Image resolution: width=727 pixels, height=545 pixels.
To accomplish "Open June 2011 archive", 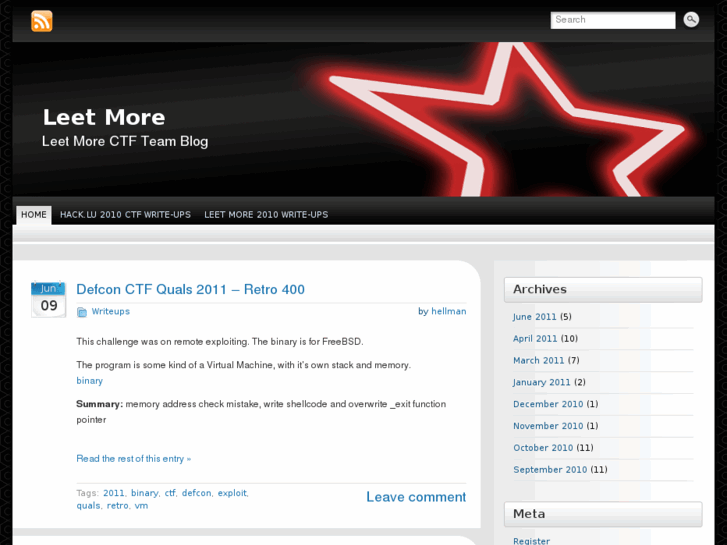I will click(x=534, y=317).
